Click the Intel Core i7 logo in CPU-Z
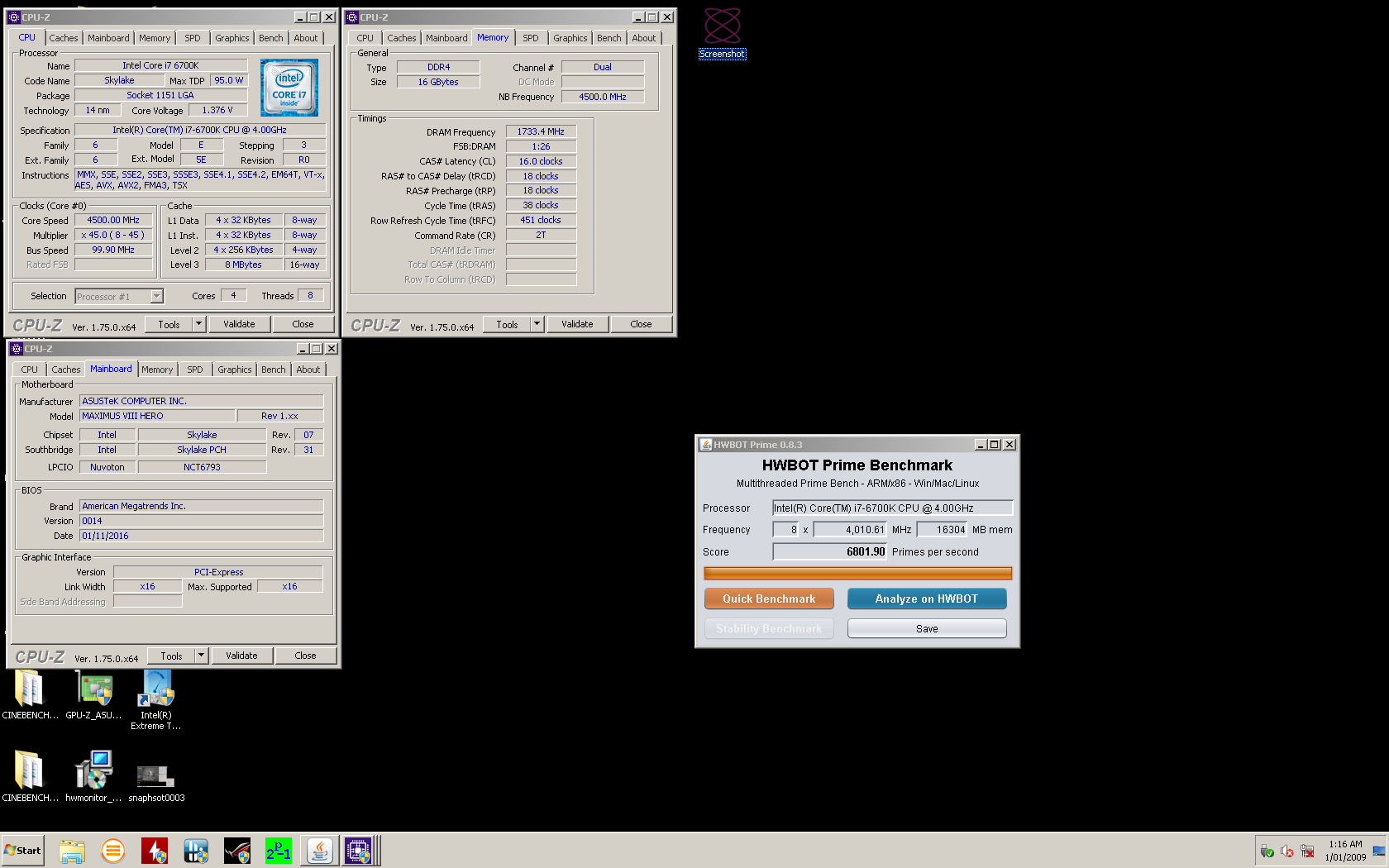This screenshot has width=1389, height=868. coord(289,88)
